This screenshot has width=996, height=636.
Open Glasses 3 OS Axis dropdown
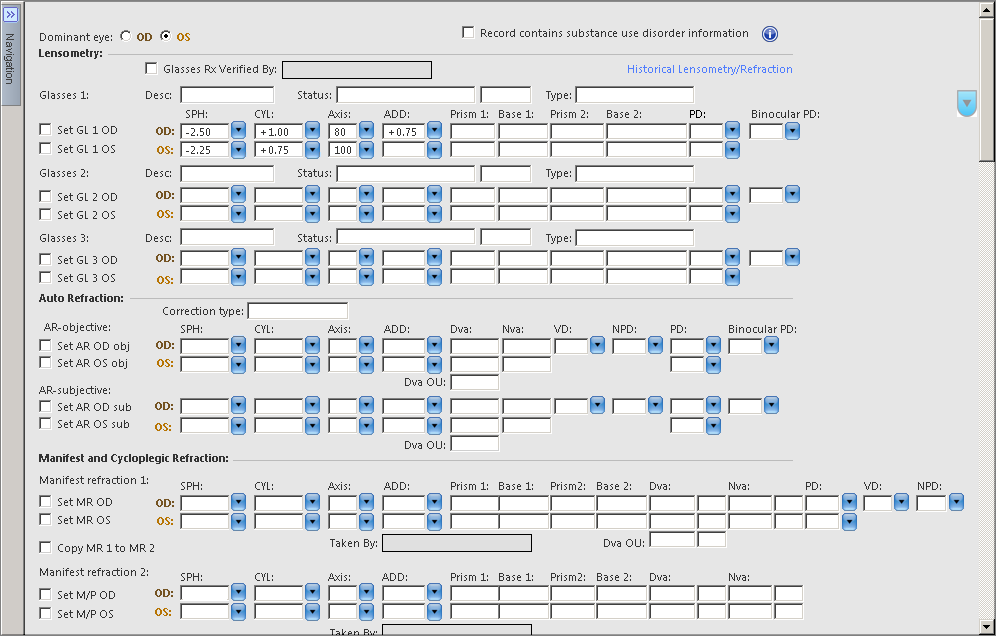(367, 277)
